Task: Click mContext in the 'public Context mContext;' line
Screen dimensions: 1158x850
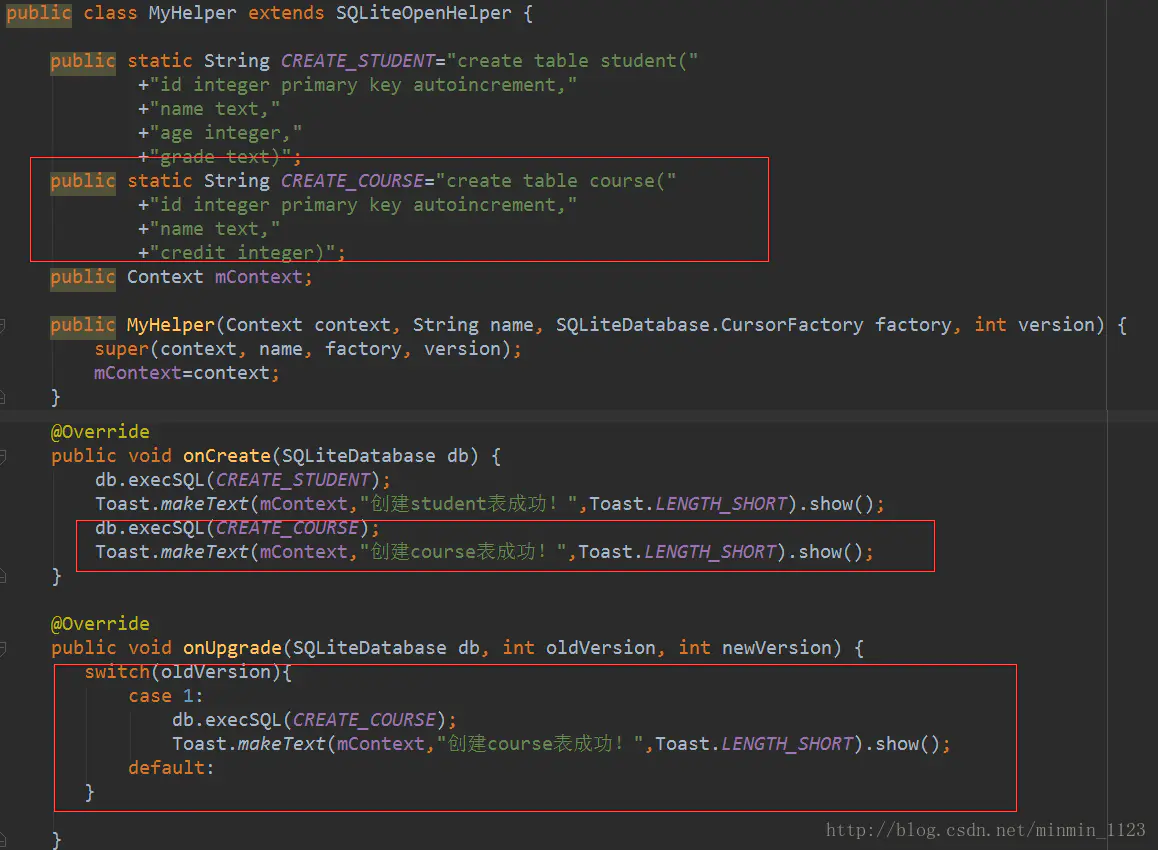Action: click(x=258, y=277)
